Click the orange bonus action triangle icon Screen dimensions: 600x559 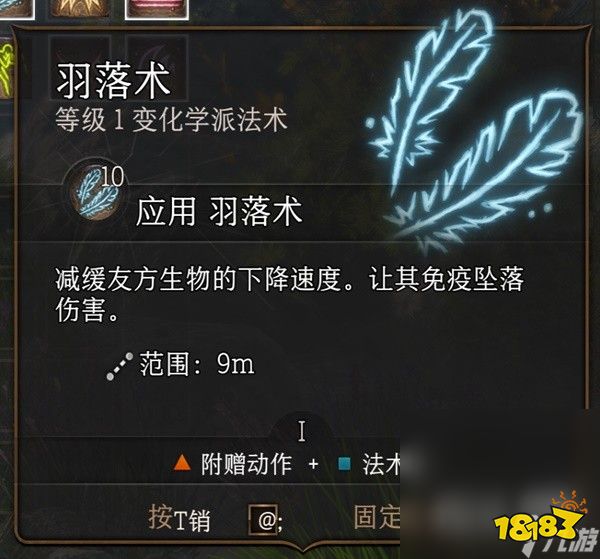pyautogui.click(x=182, y=463)
